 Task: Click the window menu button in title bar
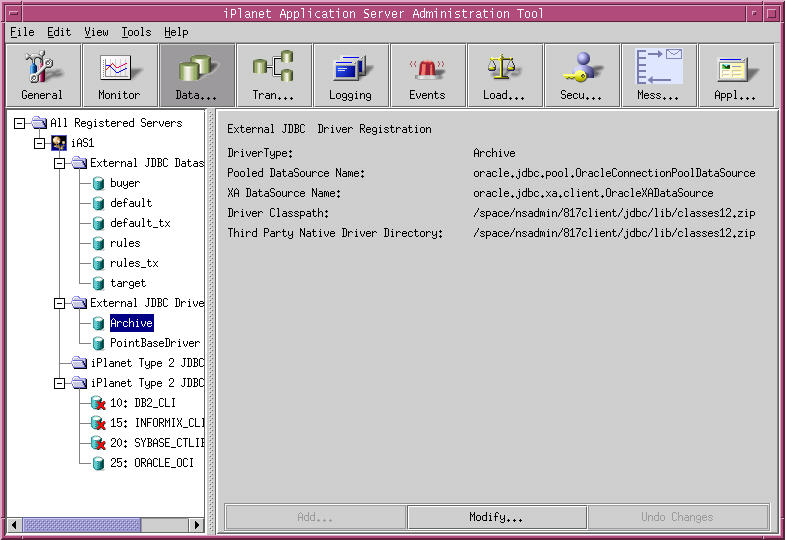14,13
